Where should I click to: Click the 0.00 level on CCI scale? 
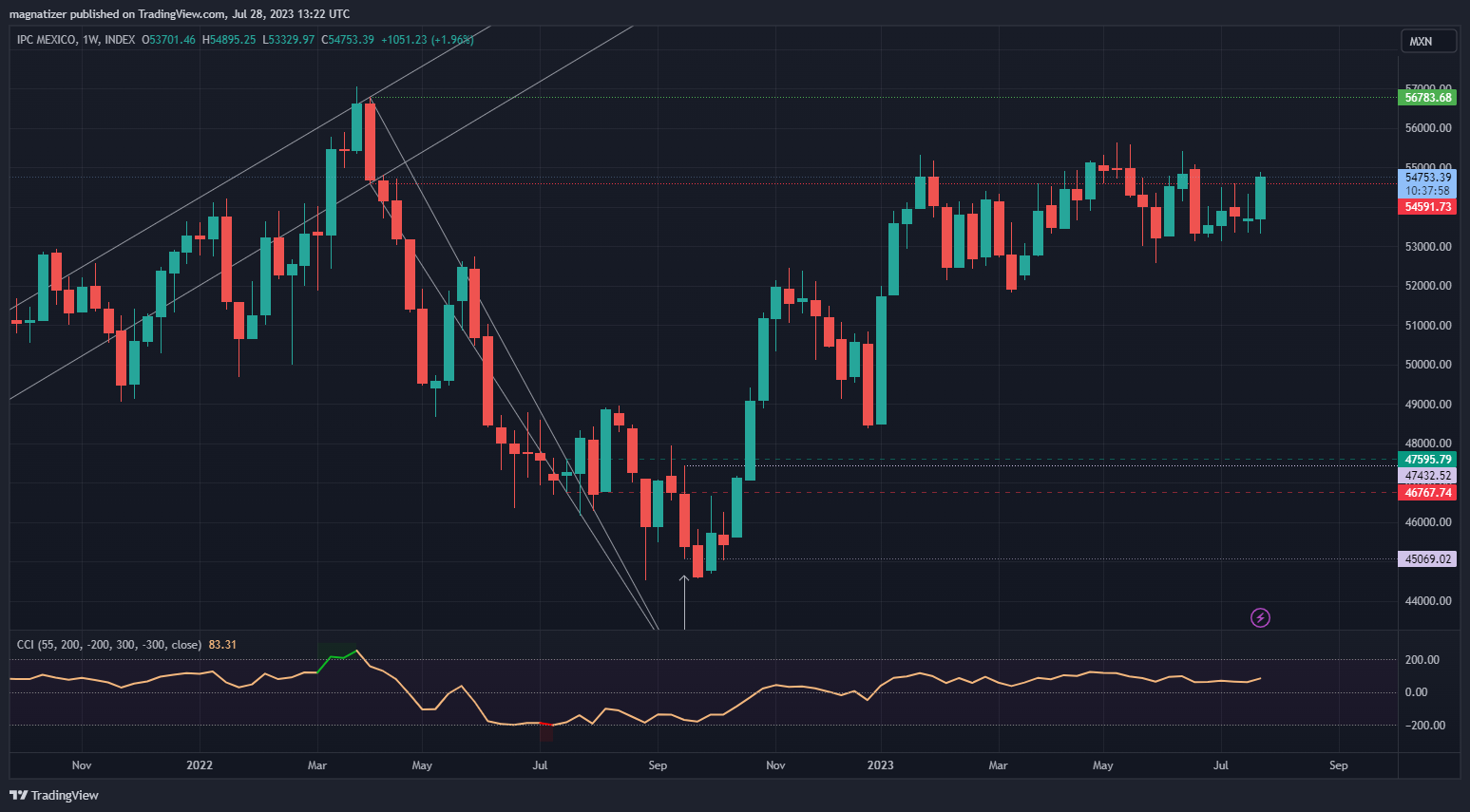1416,692
